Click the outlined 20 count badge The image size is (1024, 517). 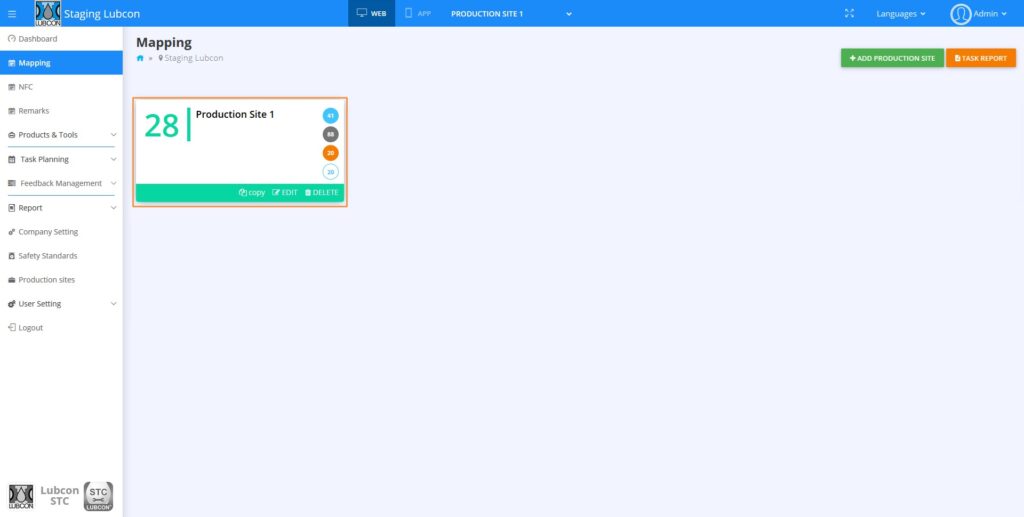(330, 172)
